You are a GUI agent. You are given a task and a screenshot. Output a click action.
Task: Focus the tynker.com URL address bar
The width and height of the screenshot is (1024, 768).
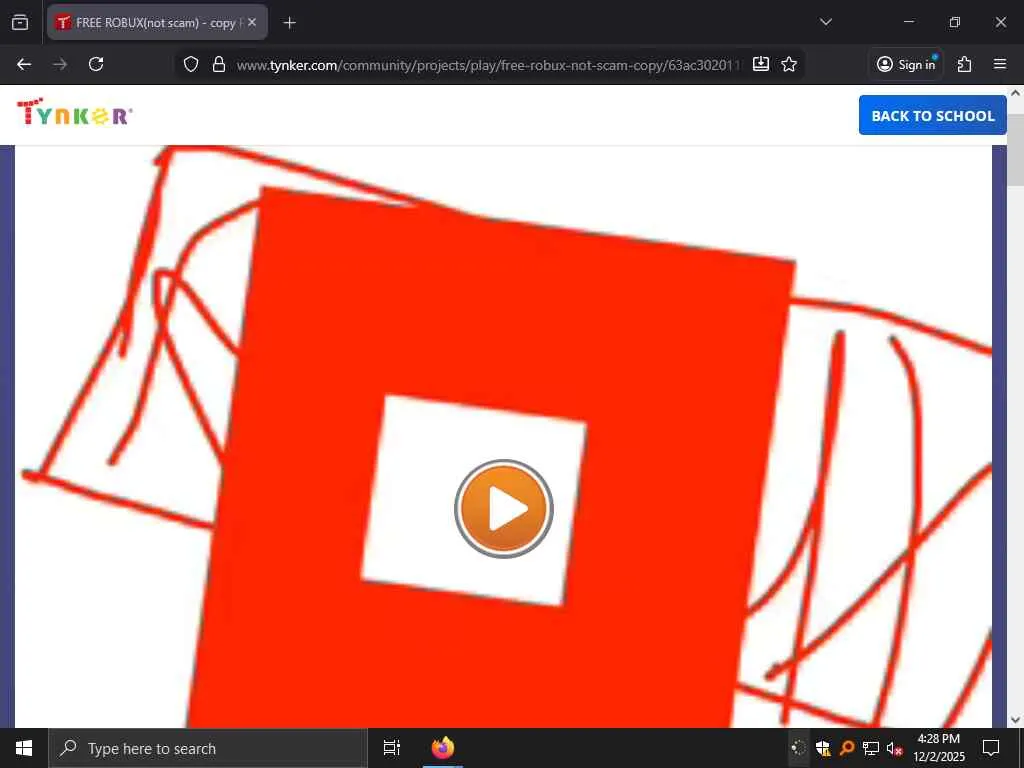tap(488, 65)
